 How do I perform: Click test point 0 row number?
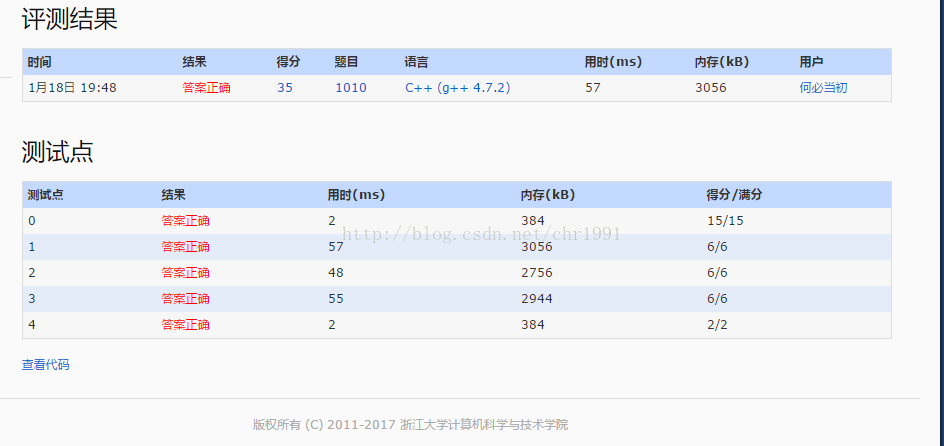[32, 221]
